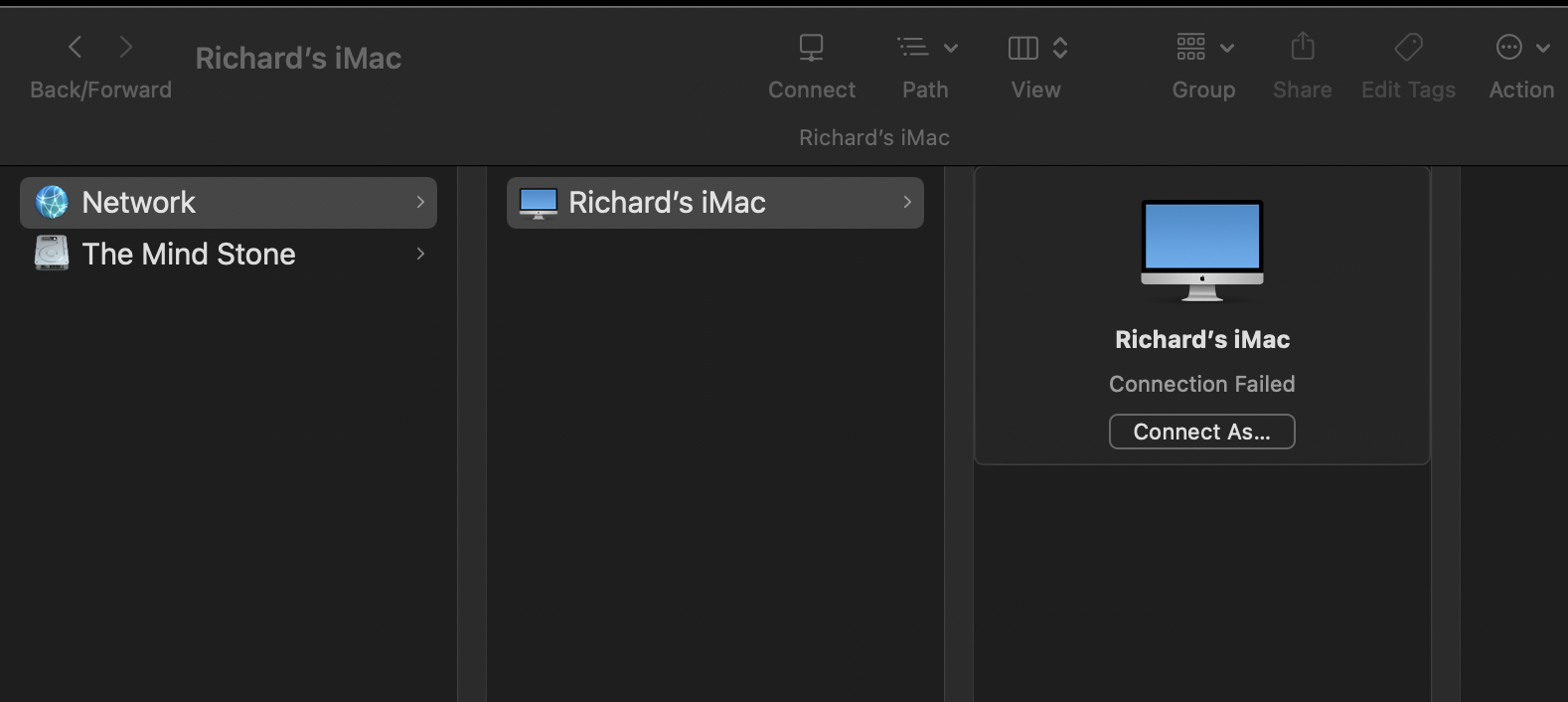The image size is (1568, 702).
Task: Click the Connection Failed status text
Action: tap(1202, 384)
